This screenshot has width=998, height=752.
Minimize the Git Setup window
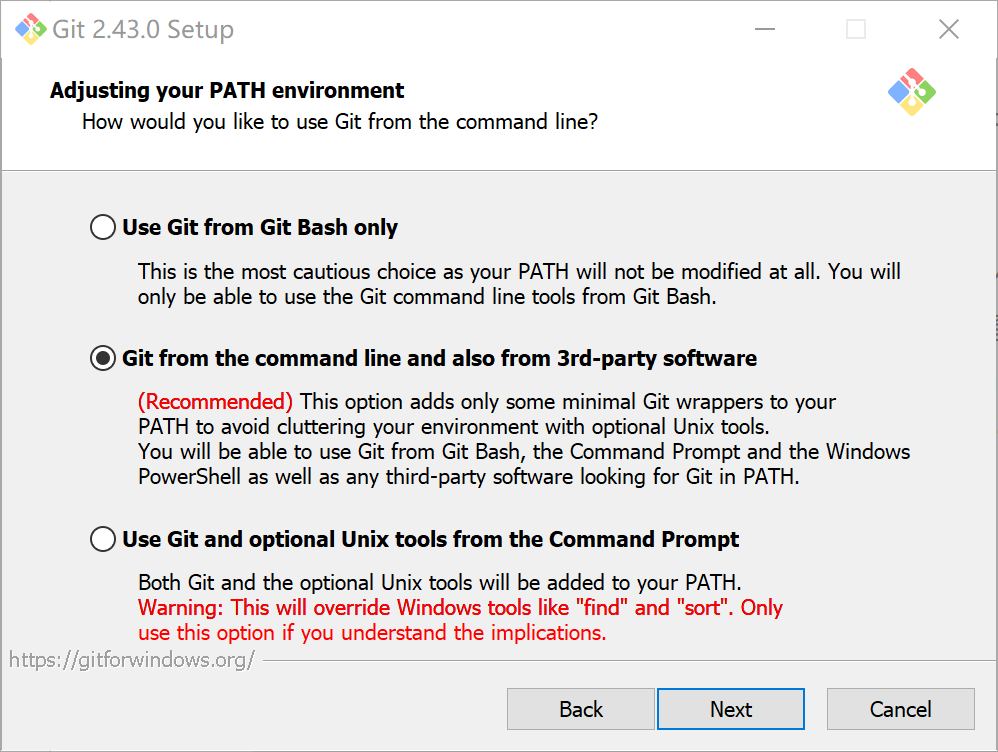764,29
